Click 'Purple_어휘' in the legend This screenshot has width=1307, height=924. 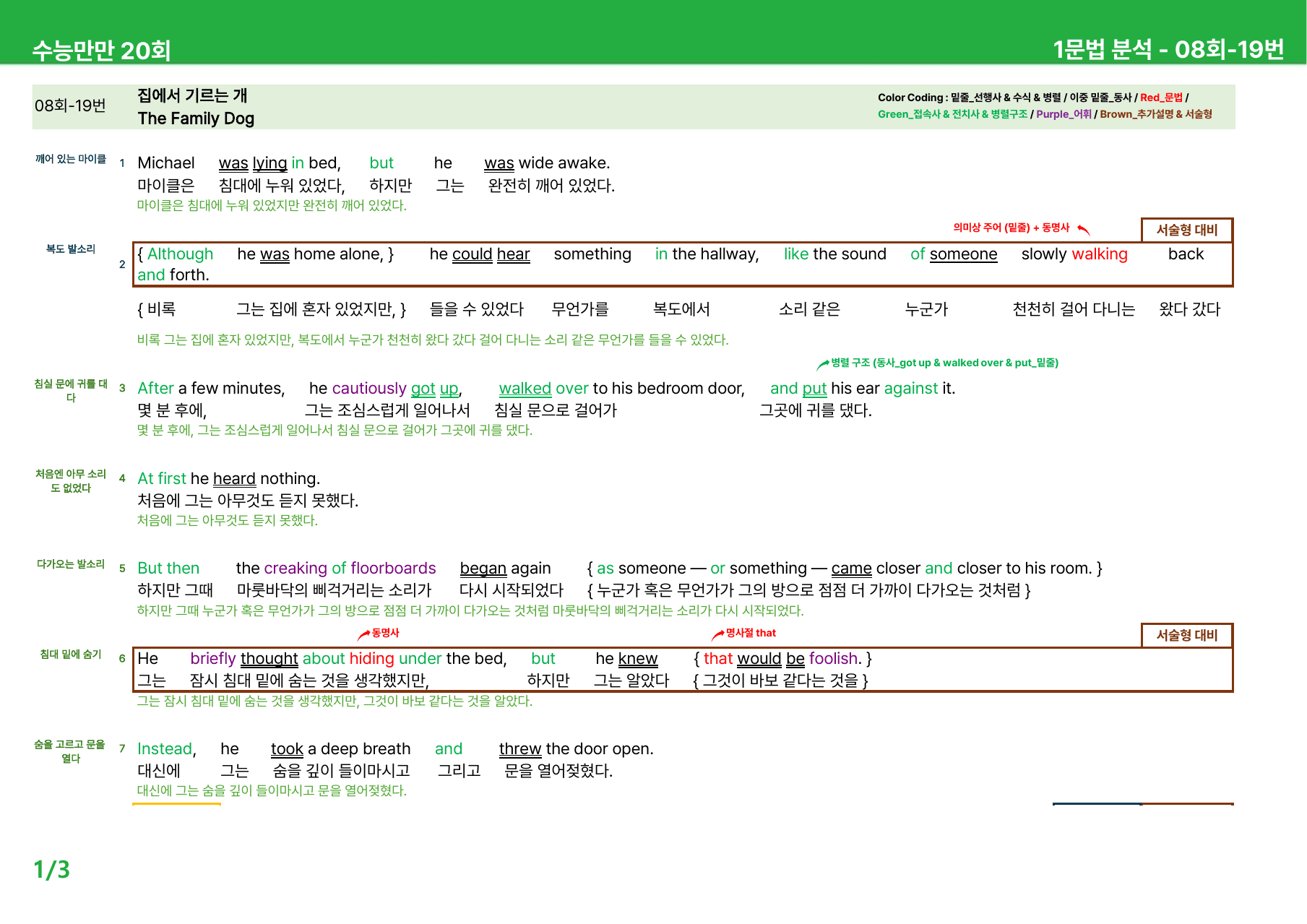[1064, 114]
